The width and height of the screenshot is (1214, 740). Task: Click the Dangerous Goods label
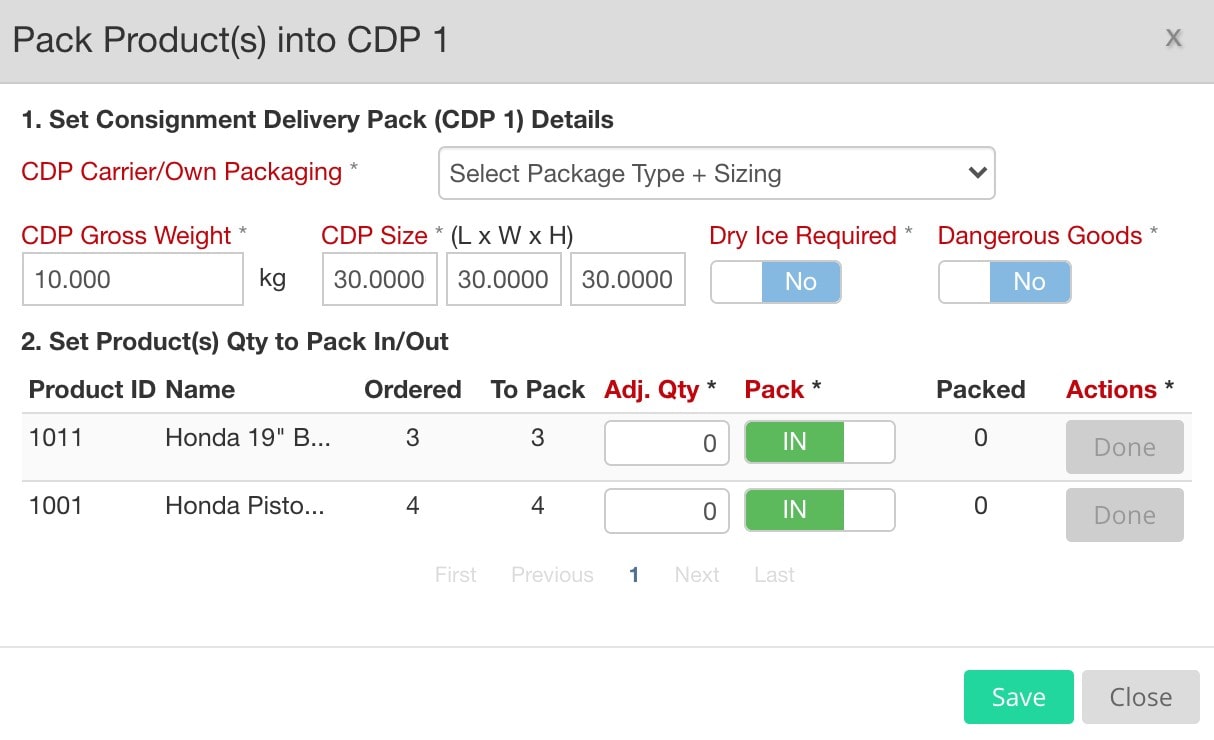pyautogui.click(x=1040, y=236)
